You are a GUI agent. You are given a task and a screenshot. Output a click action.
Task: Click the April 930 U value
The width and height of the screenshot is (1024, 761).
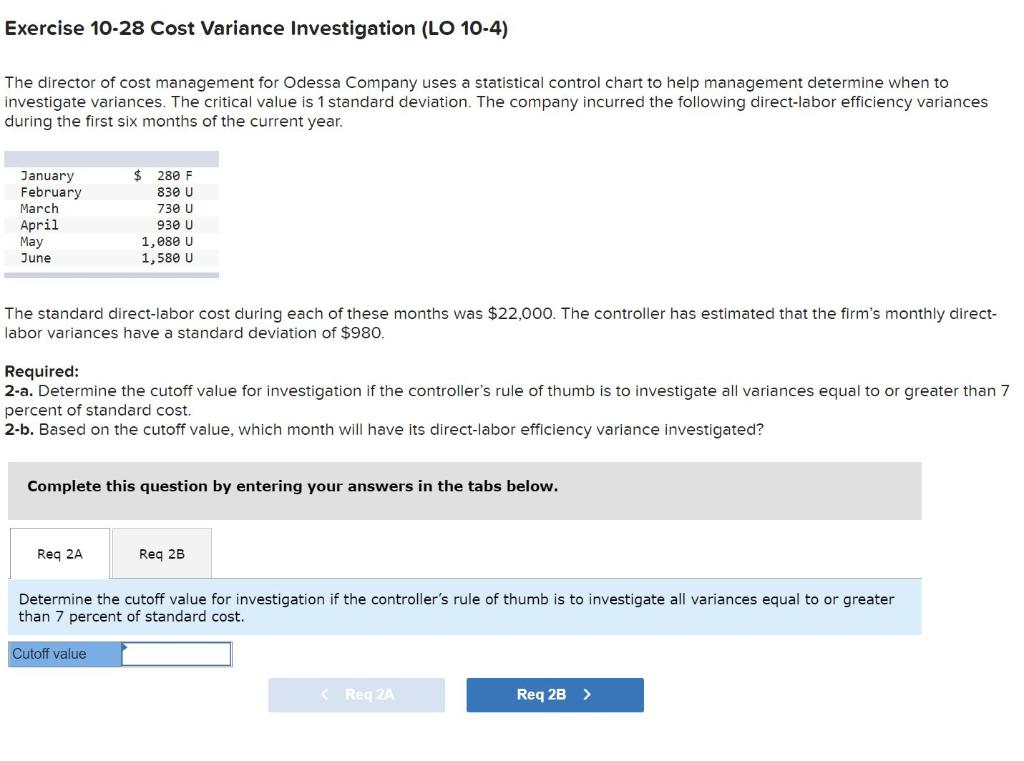(170, 224)
